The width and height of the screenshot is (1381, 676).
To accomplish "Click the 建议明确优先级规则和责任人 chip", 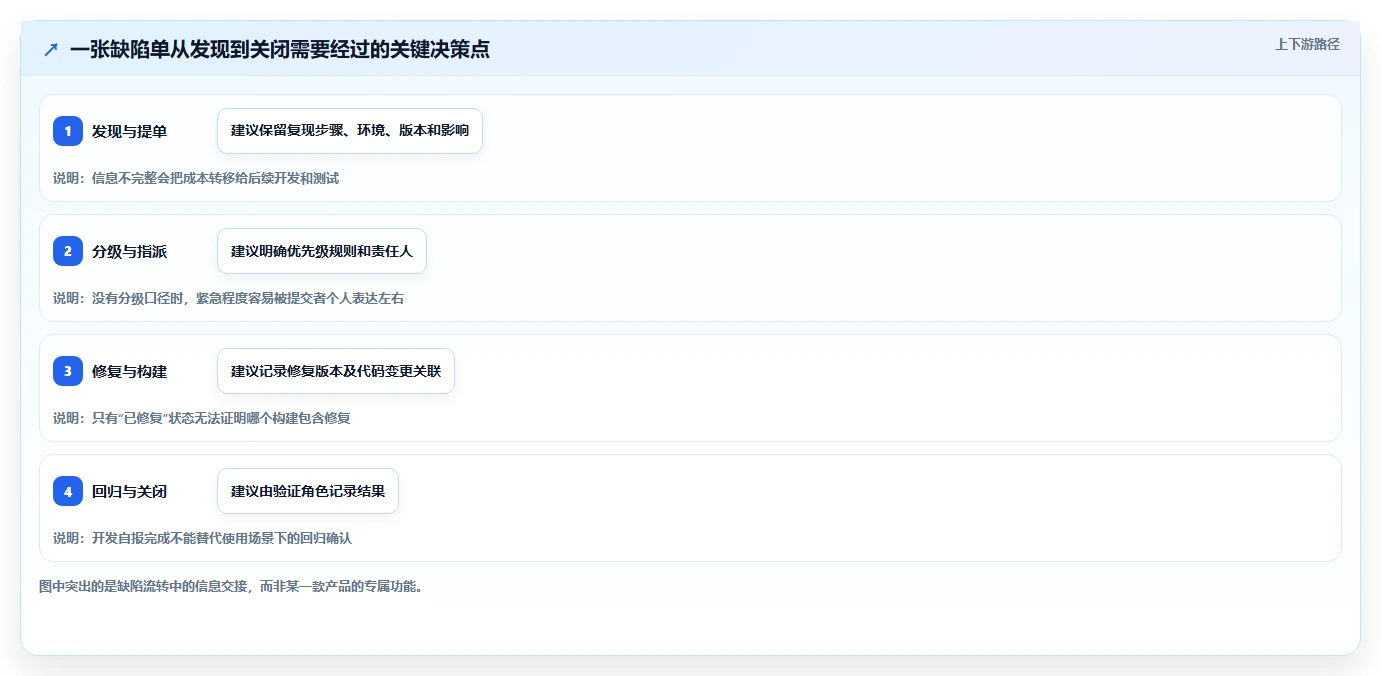I will click(322, 251).
